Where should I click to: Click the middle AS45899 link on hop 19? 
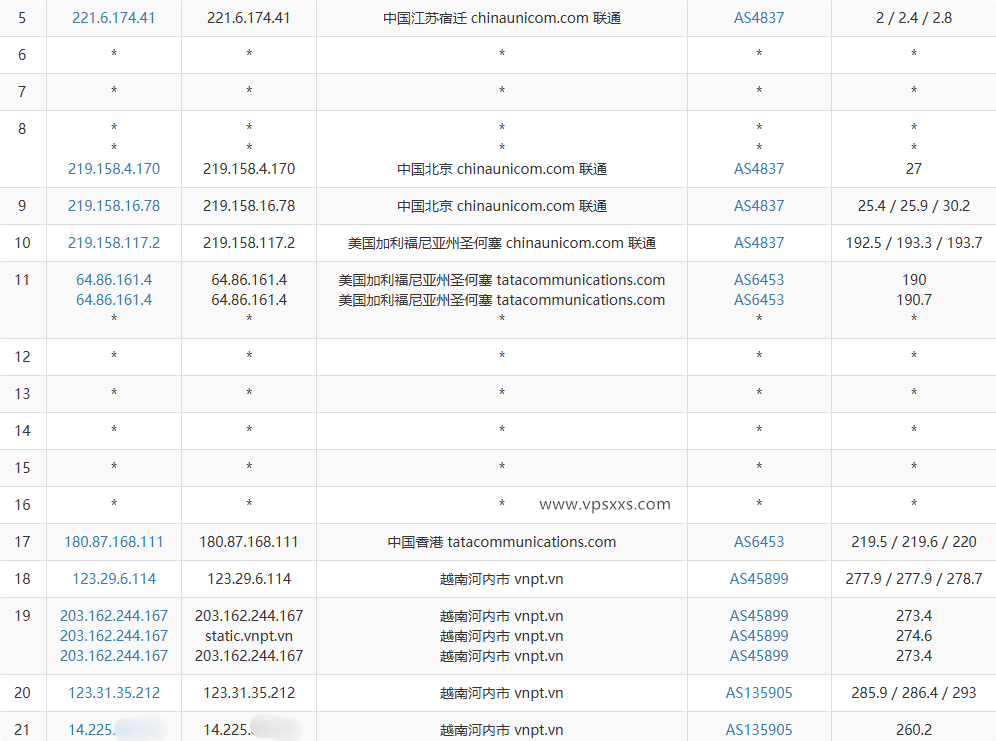pos(759,636)
